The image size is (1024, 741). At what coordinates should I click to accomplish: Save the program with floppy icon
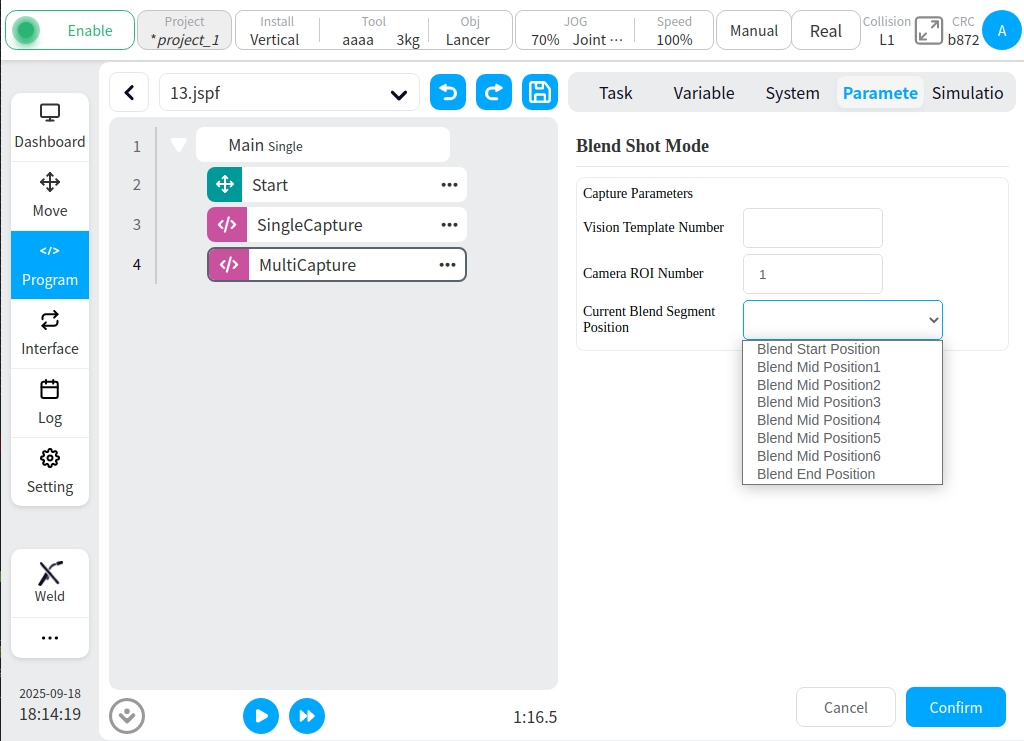point(540,93)
